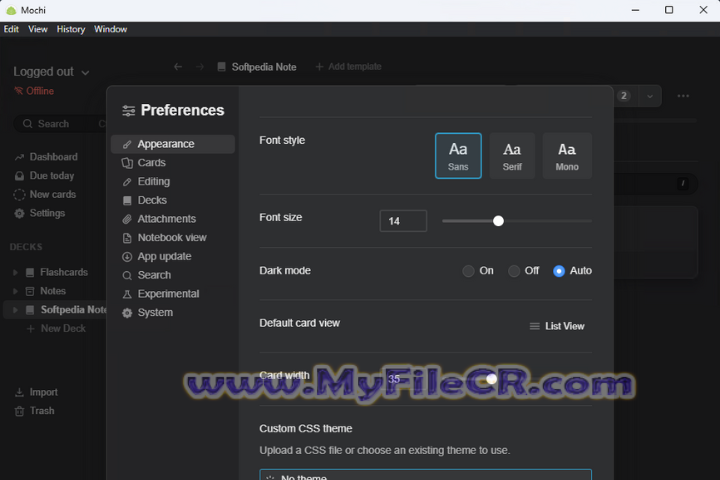The height and width of the screenshot is (480, 720).
Task: Open the View menu
Action: tap(38, 29)
